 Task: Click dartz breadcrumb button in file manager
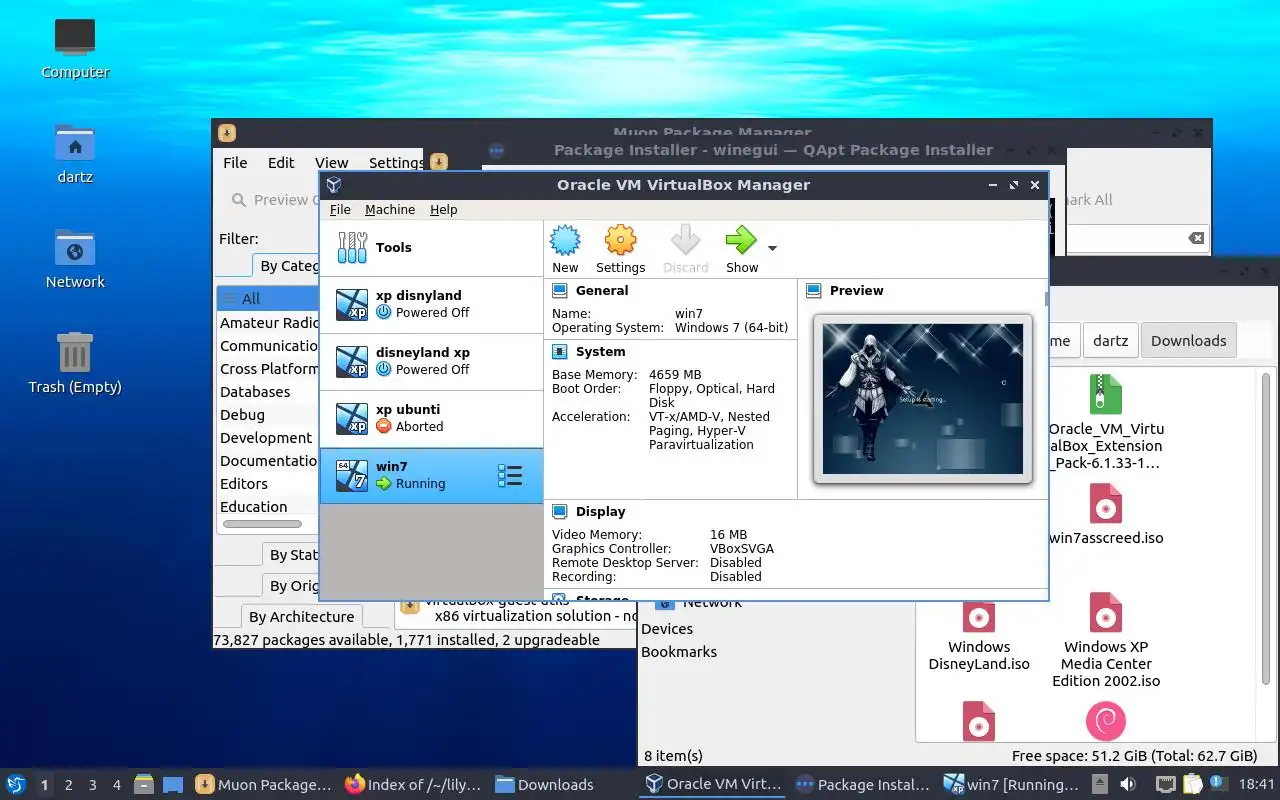pos(1110,340)
